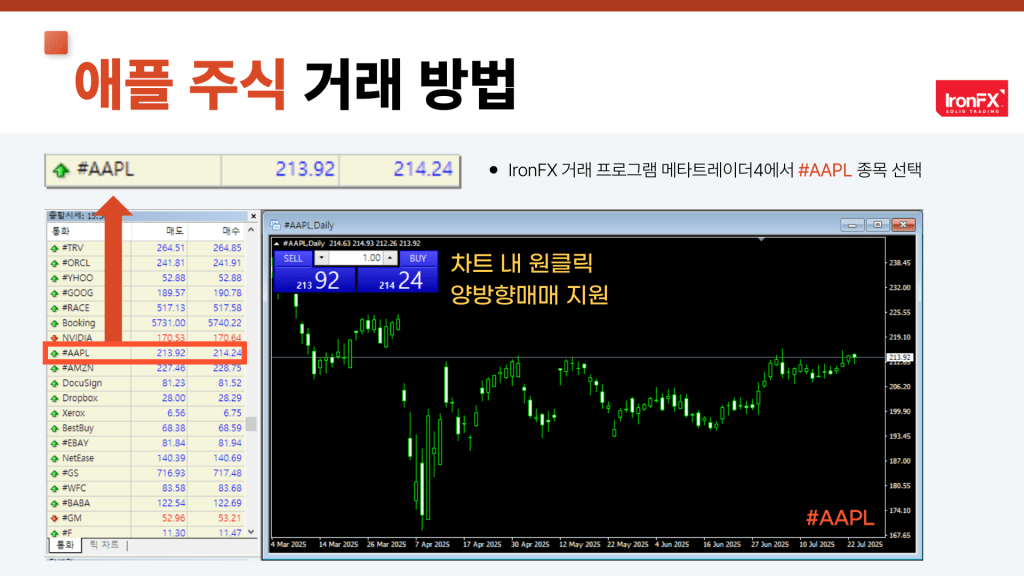Click the ask price 28.29 for Dropbox
The width and height of the screenshot is (1024, 576).
[230, 398]
